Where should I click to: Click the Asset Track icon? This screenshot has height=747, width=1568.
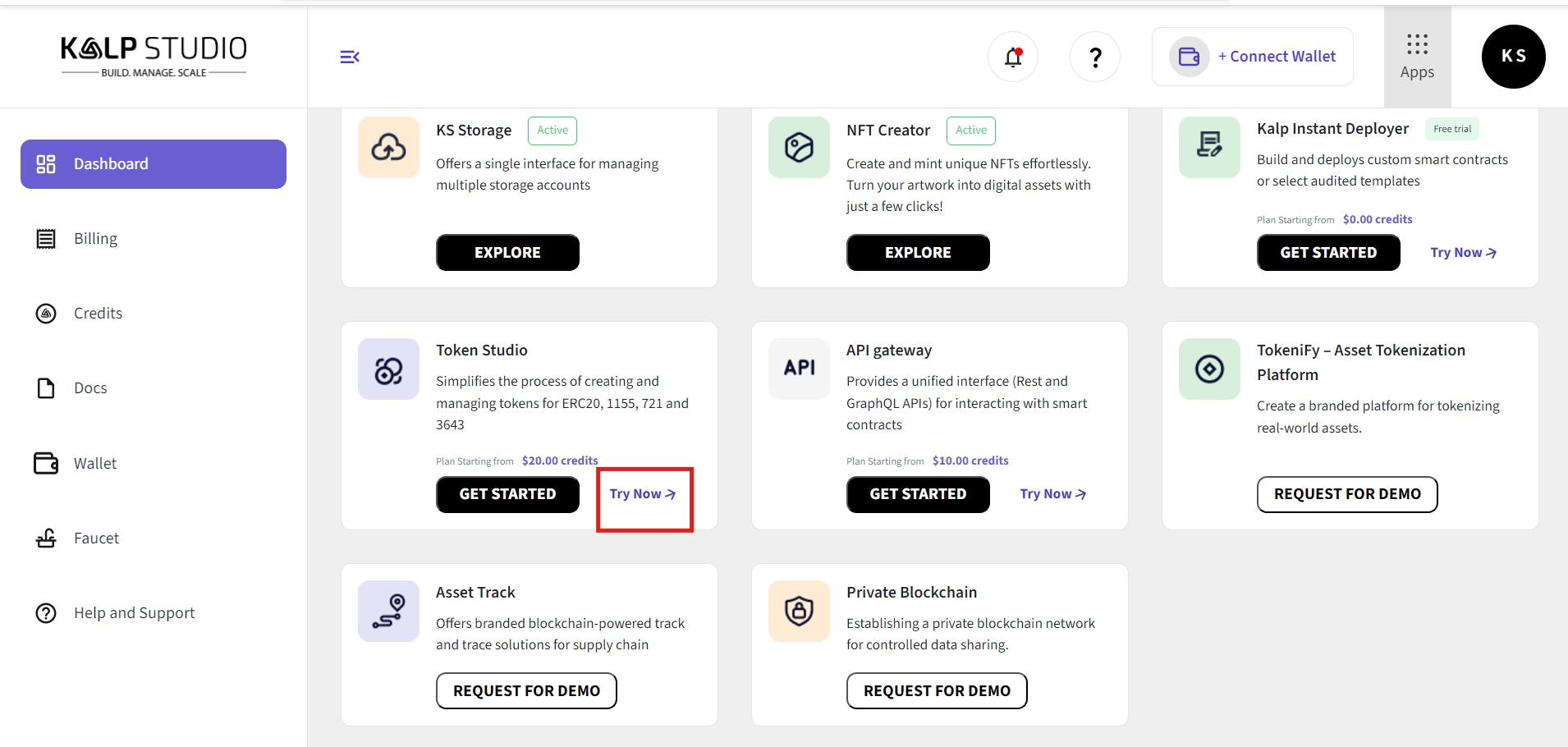pyautogui.click(x=388, y=612)
